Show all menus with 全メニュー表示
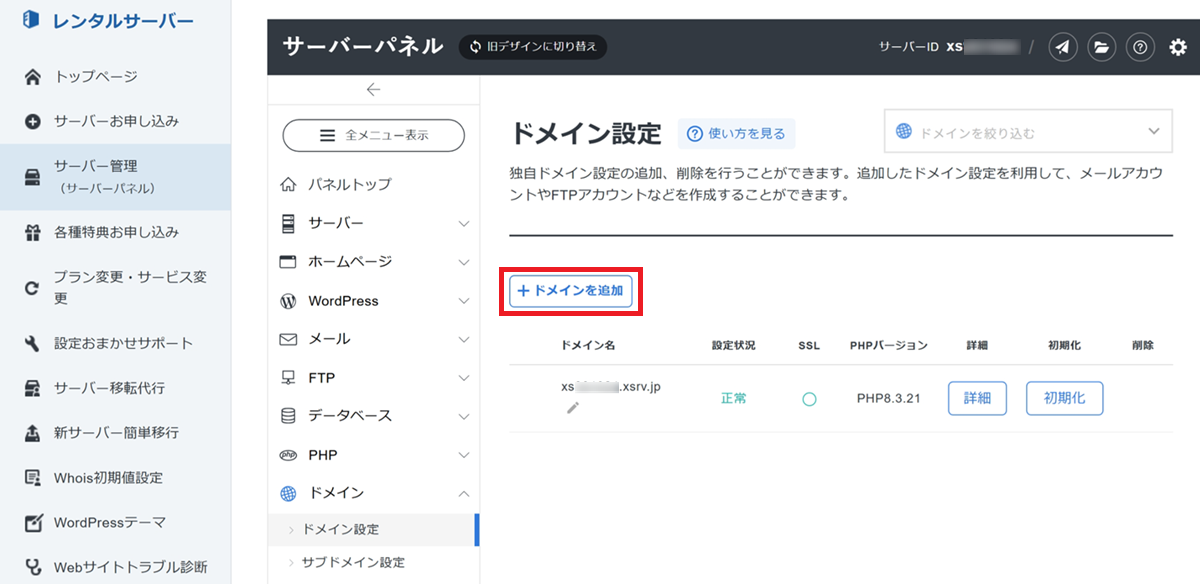This screenshot has height=584, width=1200. tap(373, 136)
